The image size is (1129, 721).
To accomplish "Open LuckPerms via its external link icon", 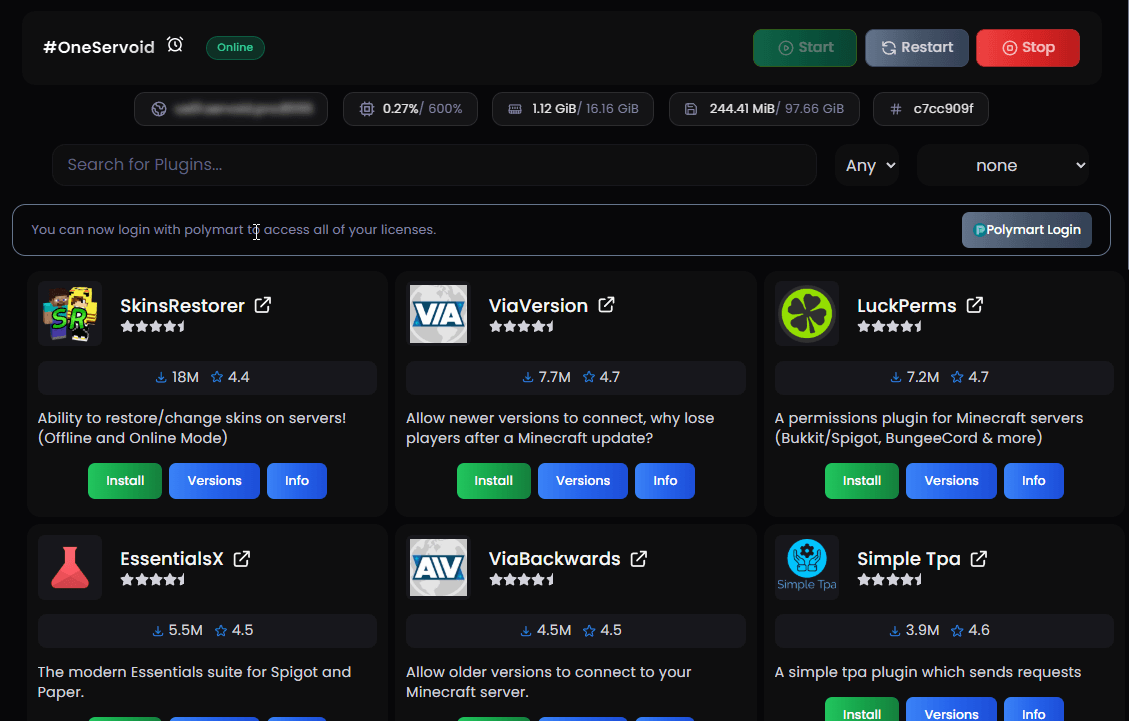I will tap(975, 304).
